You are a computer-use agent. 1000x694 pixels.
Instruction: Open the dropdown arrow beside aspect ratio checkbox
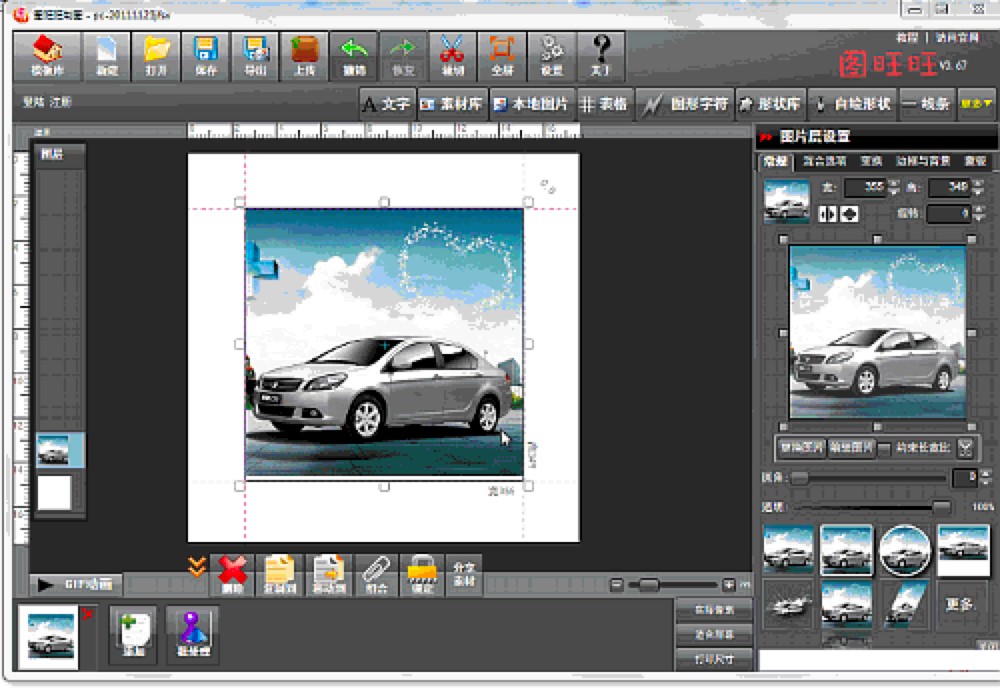pyautogui.click(x=965, y=448)
